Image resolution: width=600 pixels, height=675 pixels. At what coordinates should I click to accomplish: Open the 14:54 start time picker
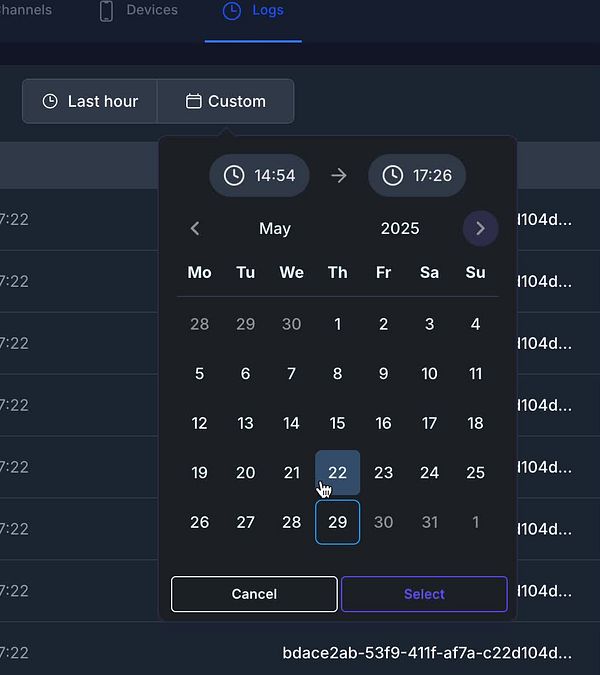pyautogui.click(x=259, y=176)
